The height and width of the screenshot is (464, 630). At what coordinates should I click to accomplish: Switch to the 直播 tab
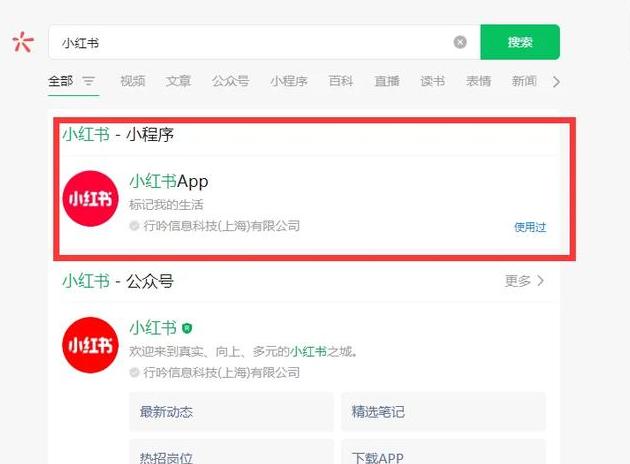click(x=387, y=81)
